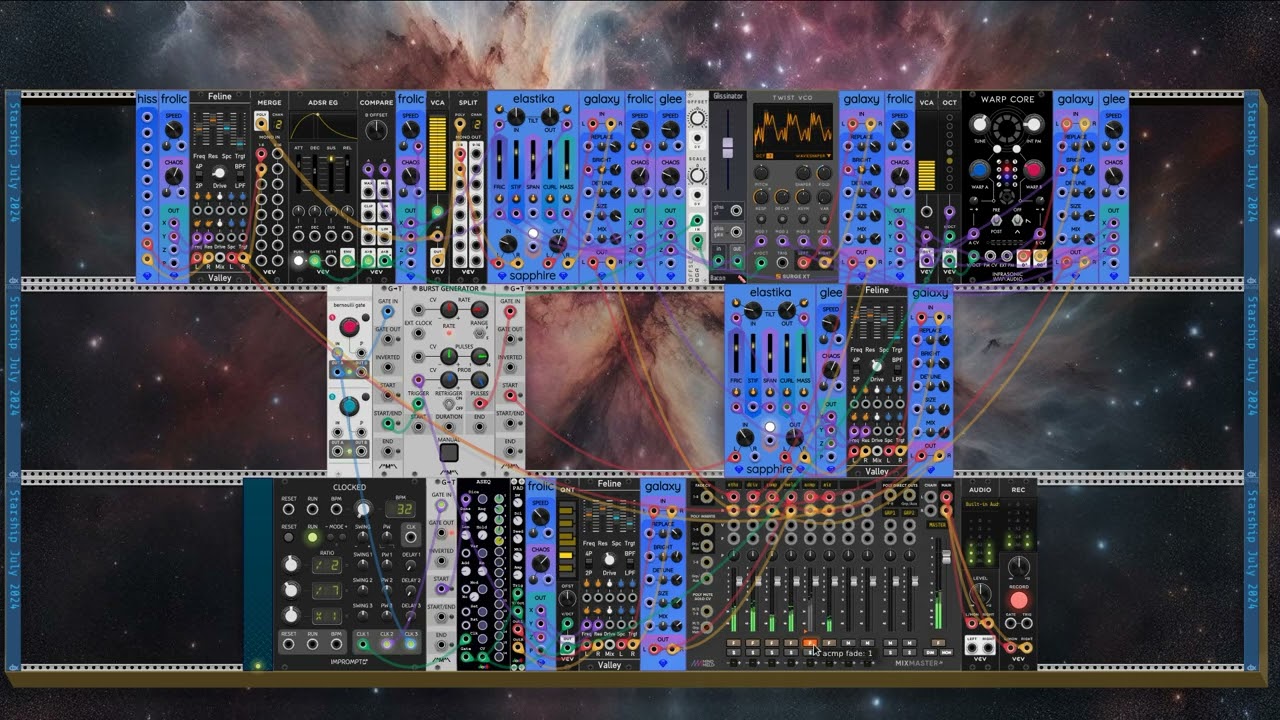
Task: Open the CHAN display on SPLIT
Action: tap(477, 124)
